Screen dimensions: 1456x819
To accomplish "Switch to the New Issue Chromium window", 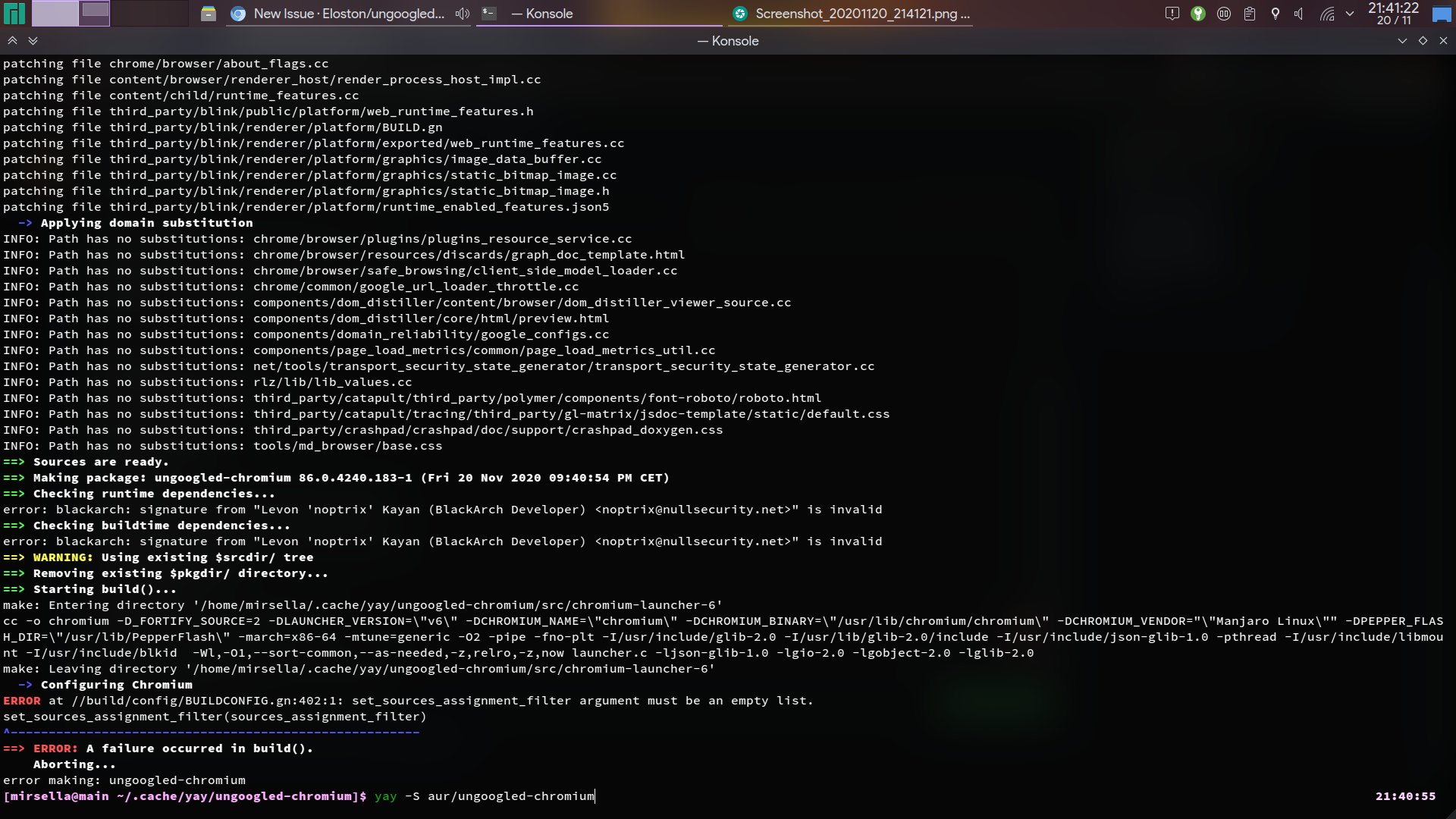I will (349, 14).
